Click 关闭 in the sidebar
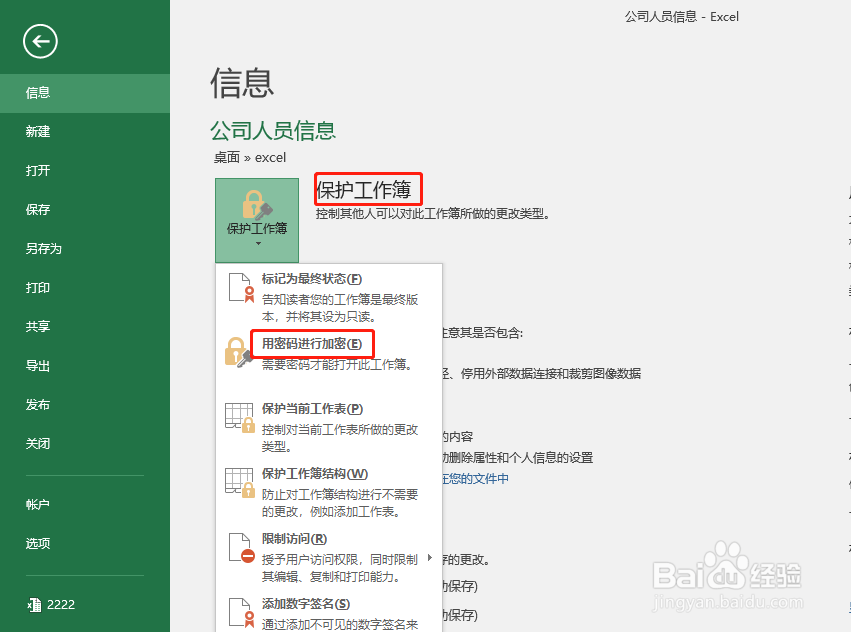This screenshot has height=632, width=851. click(x=38, y=443)
